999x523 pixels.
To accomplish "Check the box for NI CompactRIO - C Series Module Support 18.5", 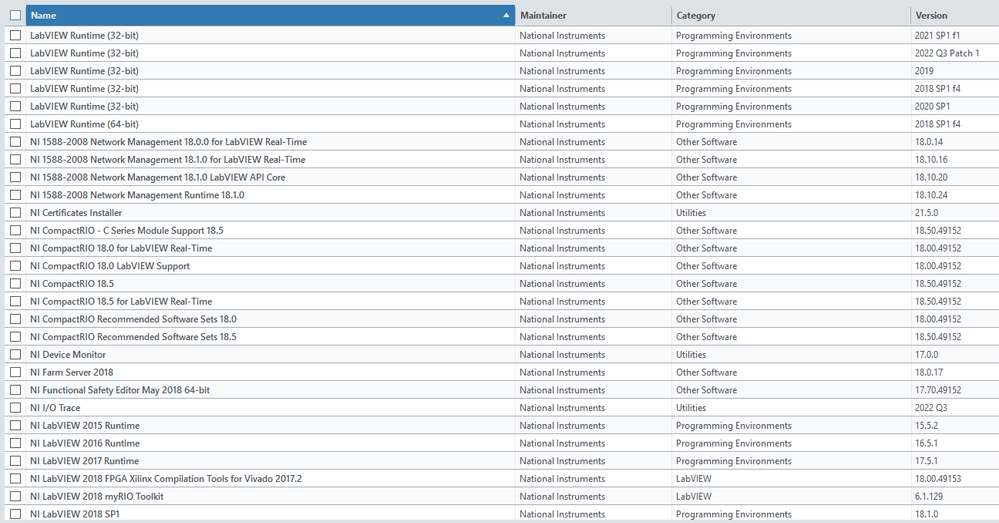I will [x=15, y=231].
